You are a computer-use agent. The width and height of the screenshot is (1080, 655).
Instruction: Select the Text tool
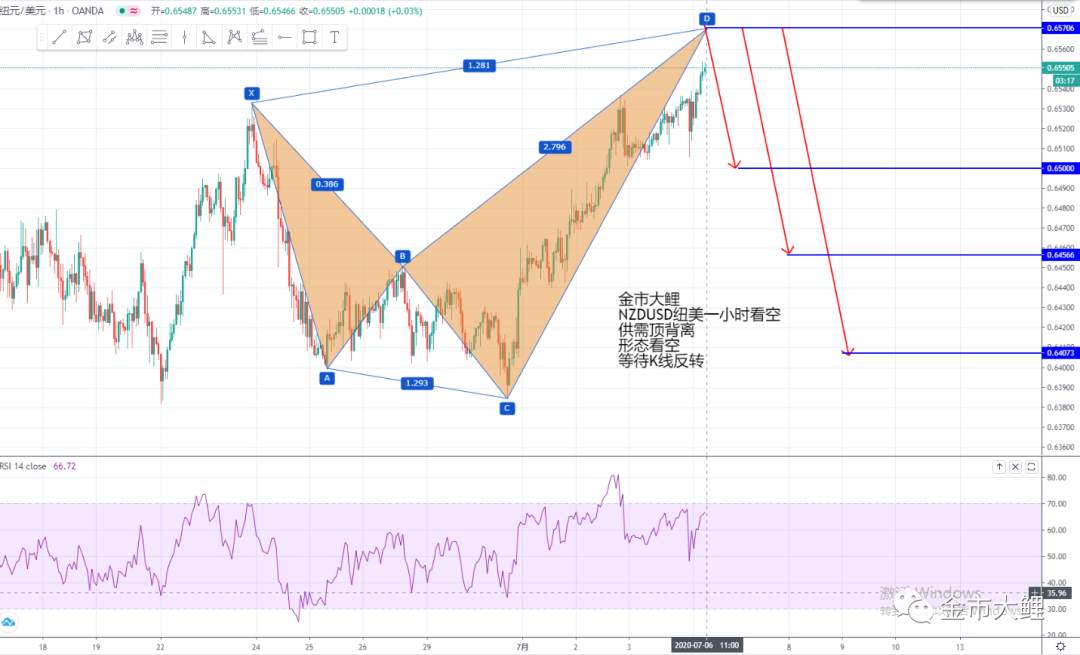tap(334, 37)
